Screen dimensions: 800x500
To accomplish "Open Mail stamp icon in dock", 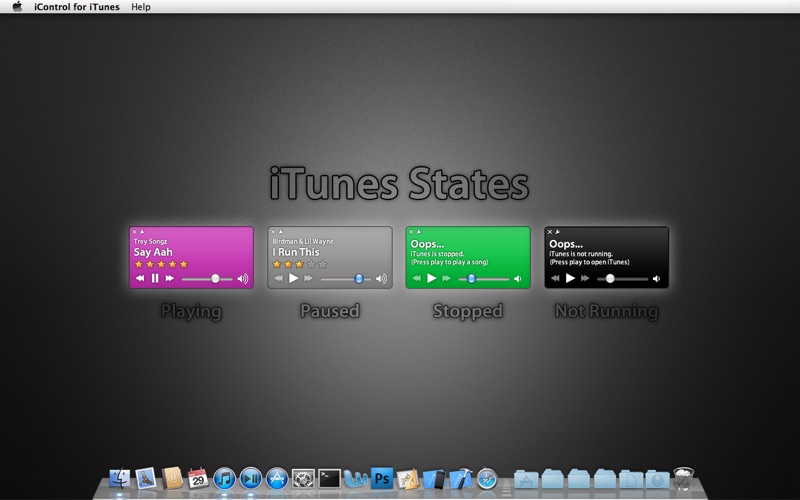I will (x=146, y=479).
